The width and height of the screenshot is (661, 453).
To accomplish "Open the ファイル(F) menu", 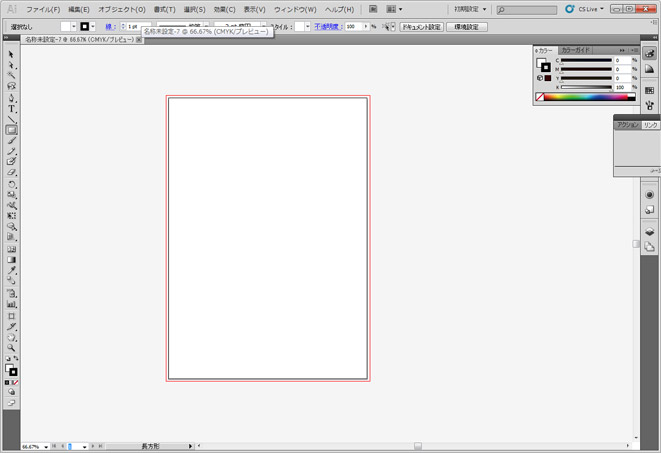I will (43, 9).
